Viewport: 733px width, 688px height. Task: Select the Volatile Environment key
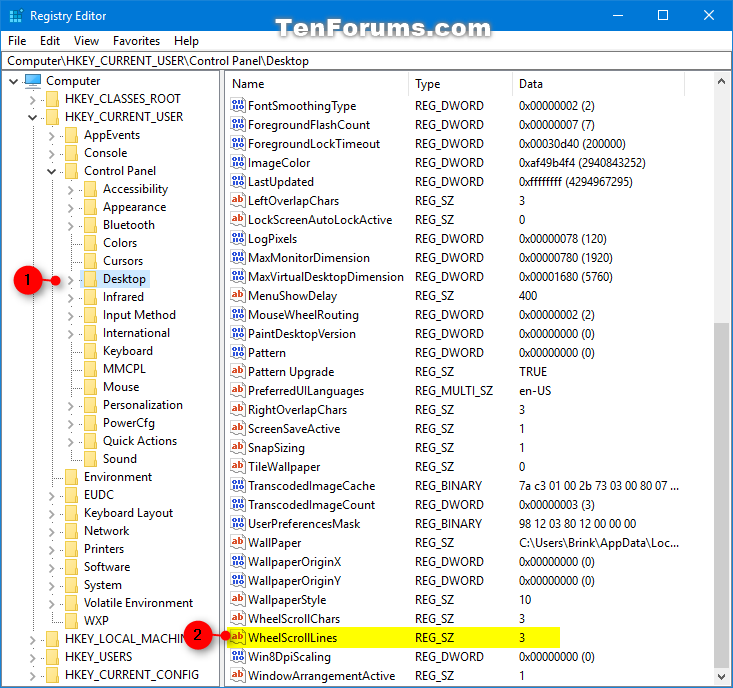[x=138, y=603]
